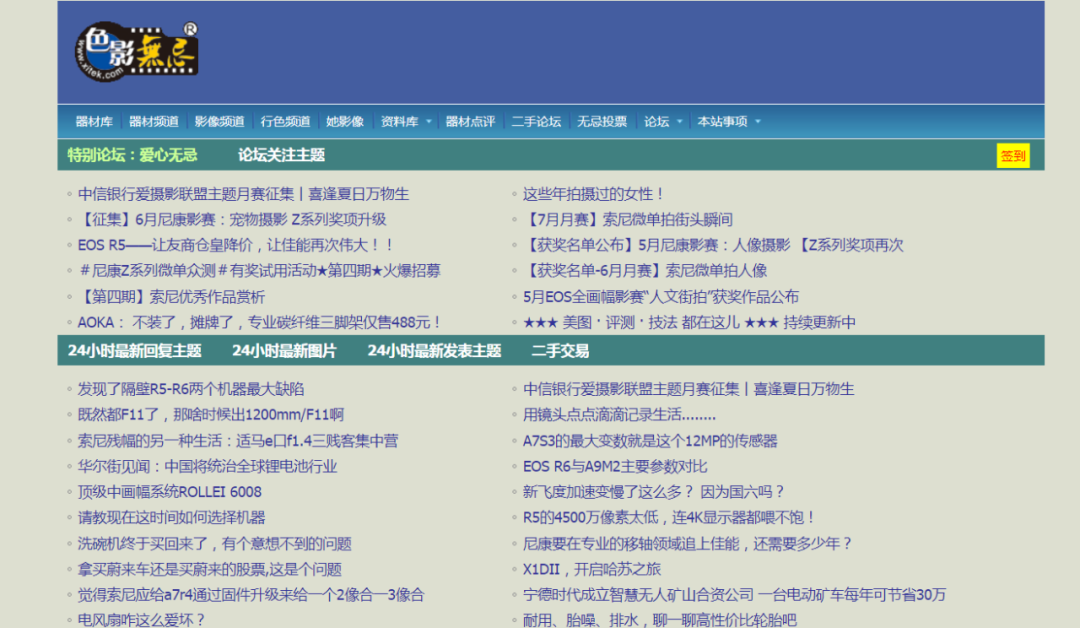Open 耐用、胎噪、排水 高性价比轮胎 thread
Image resolution: width=1080 pixels, height=628 pixels.
pyautogui.click(x=660, y=620)
